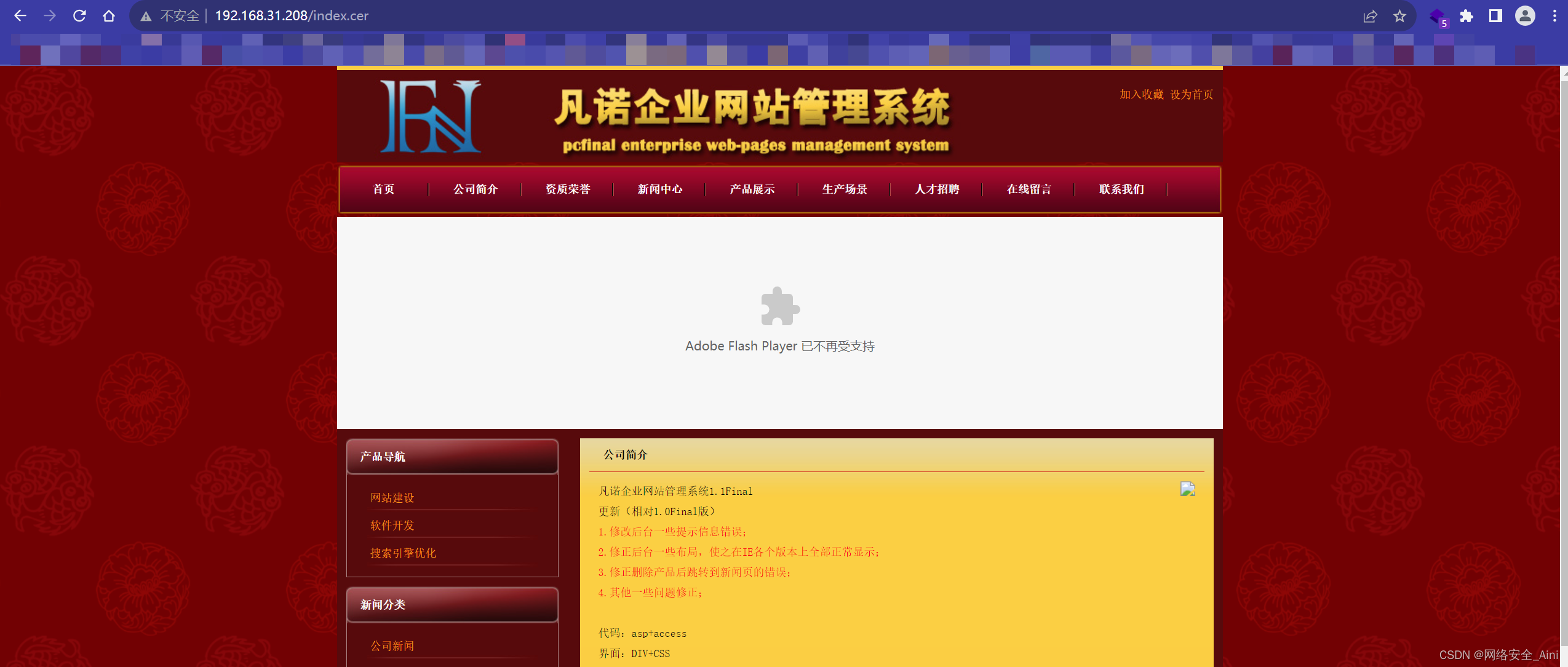Click the home icon in toolbar
Viewport: 1568px width, 667px height.
click(x=109, y=16)
